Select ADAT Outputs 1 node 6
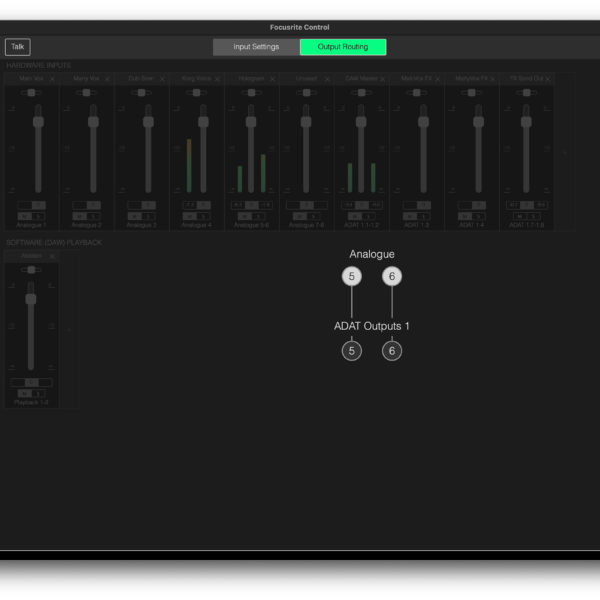This screenshot has width=600, height=600. point(392,351)
